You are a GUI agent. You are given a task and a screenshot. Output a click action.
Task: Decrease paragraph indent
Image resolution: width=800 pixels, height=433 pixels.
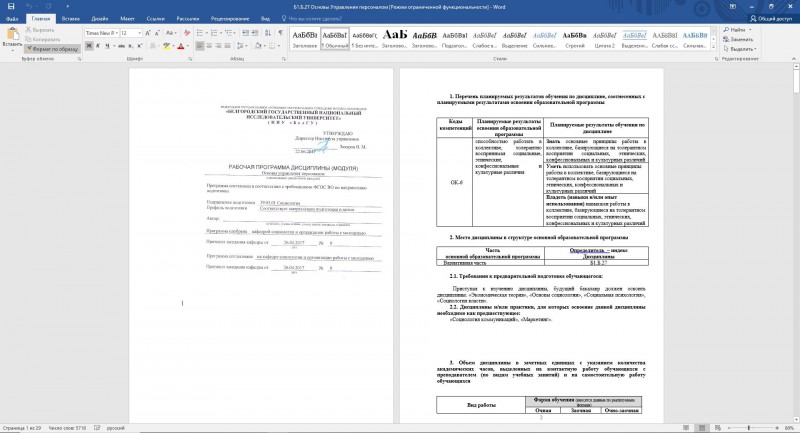pos(245,33)
